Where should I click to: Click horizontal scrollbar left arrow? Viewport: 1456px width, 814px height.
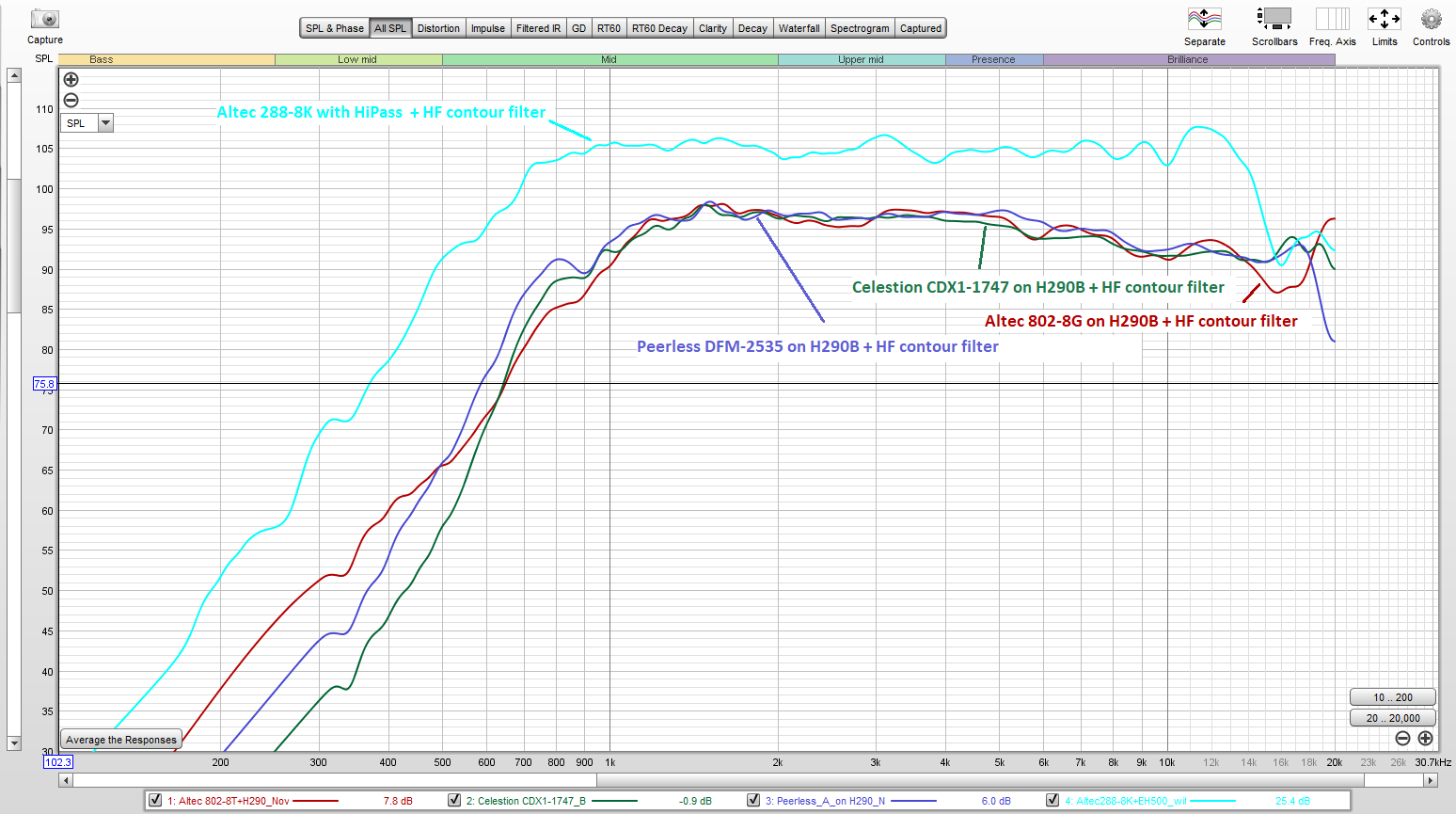point(65,780)
